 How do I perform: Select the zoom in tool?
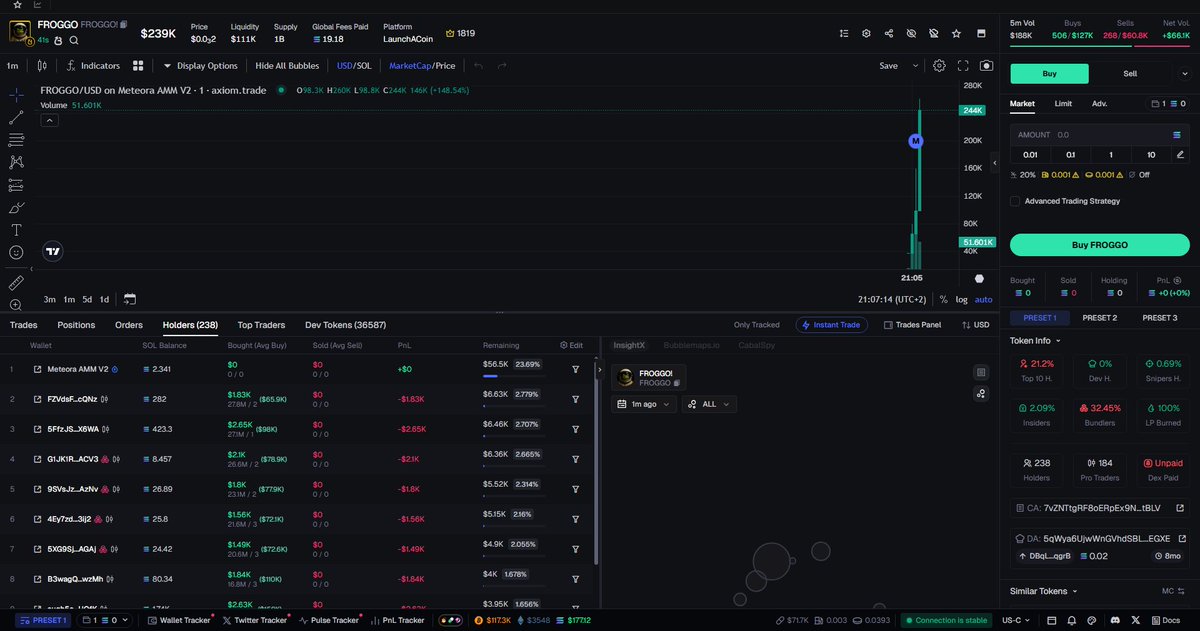point(16,305)
